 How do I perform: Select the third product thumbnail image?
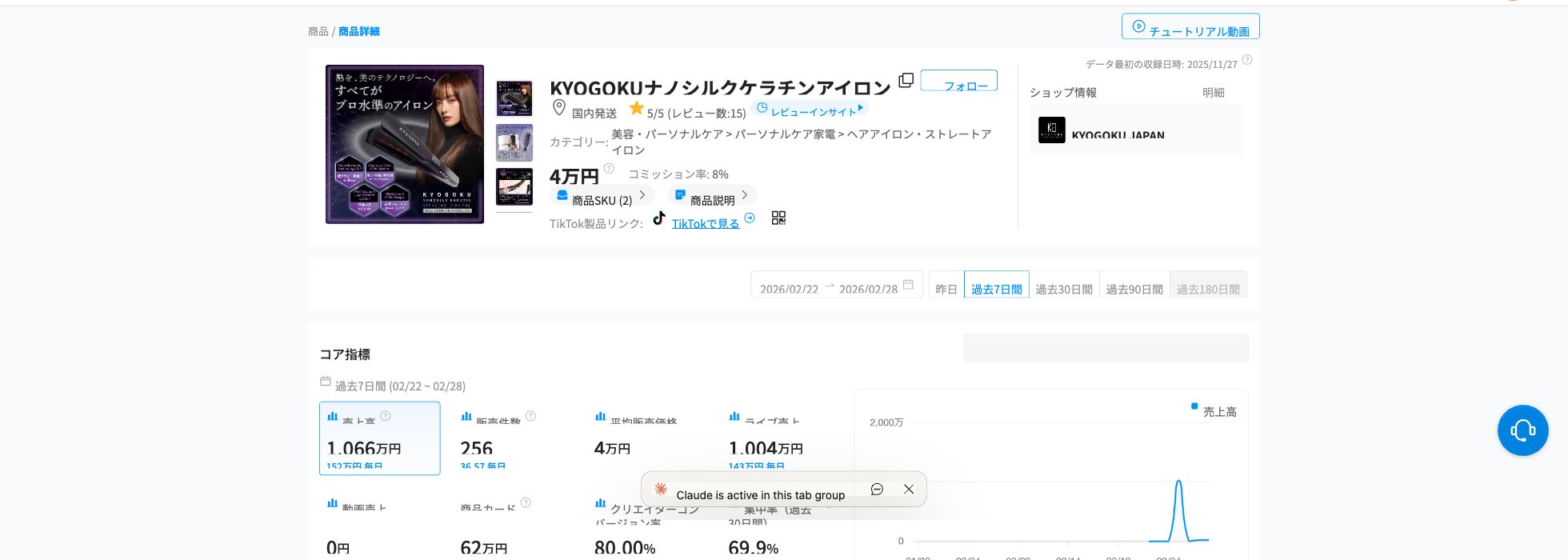click(x=514, y=186)
